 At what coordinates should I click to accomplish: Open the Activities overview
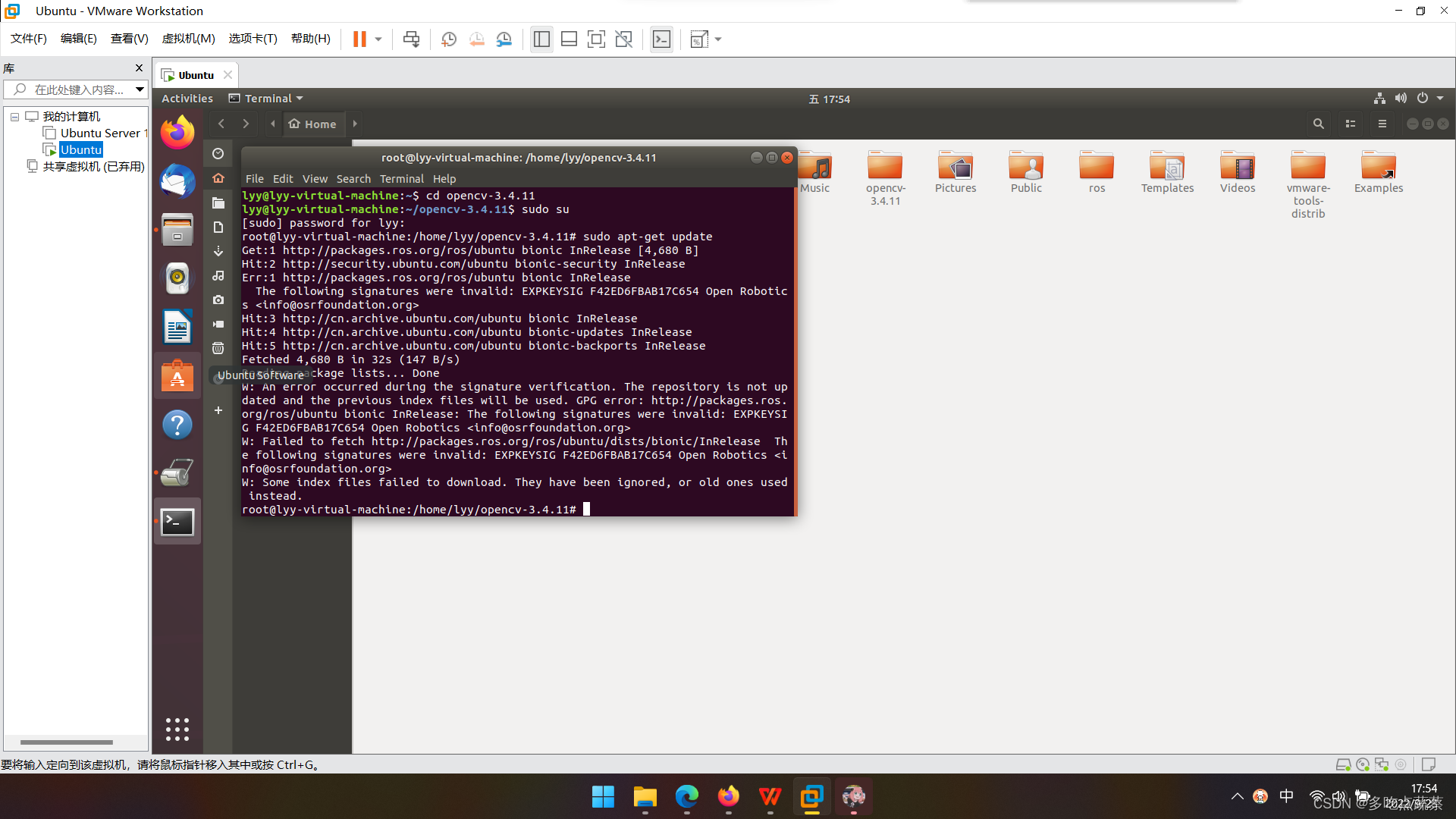[187, 99]
